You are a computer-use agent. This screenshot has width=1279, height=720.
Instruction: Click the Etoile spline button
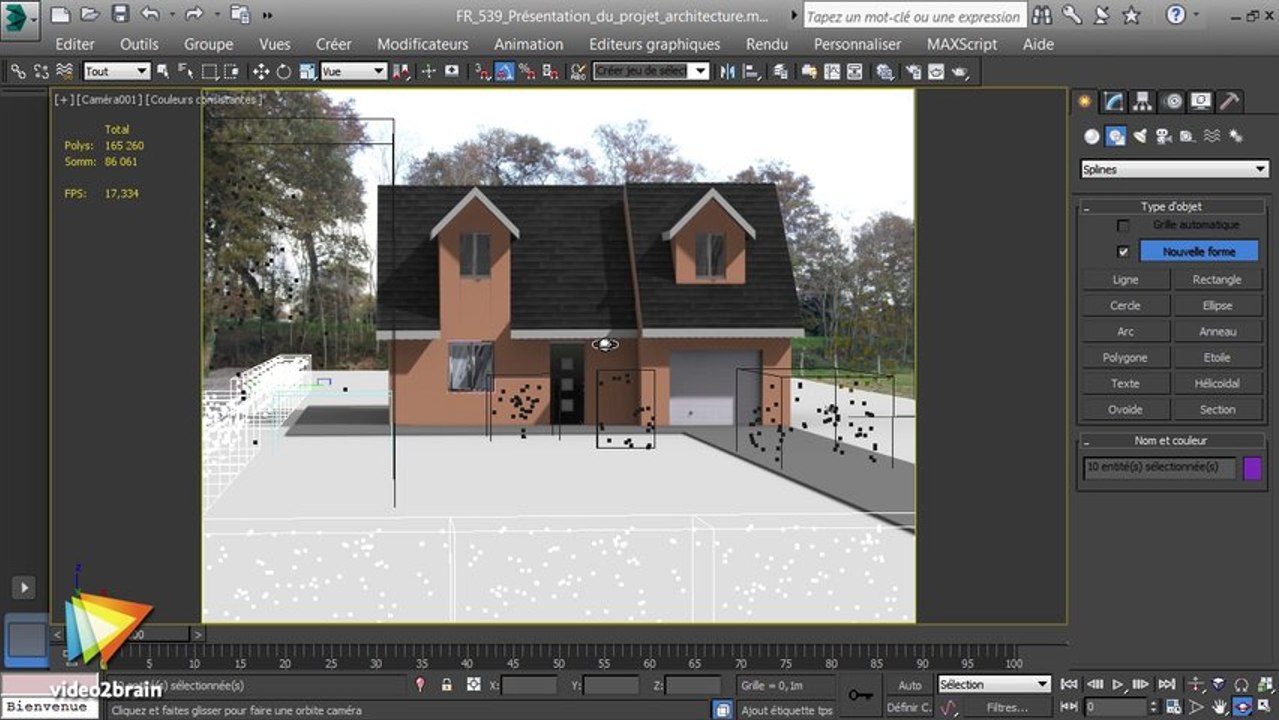click(x=1217, y=358)
